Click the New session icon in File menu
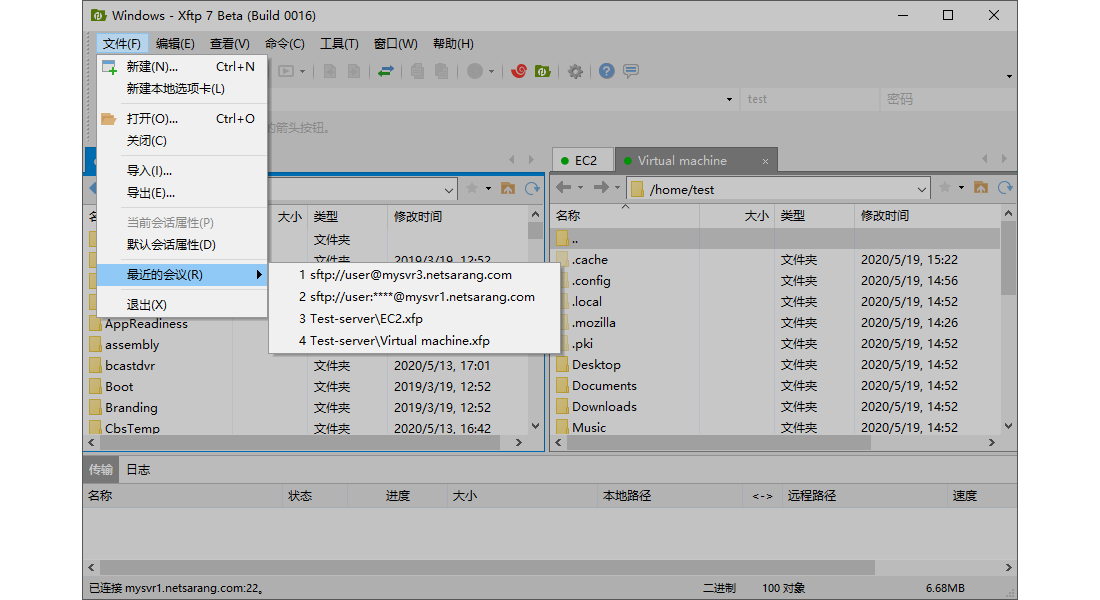The width and height of the screenshot is (1100, 600). tap(109, 67)
